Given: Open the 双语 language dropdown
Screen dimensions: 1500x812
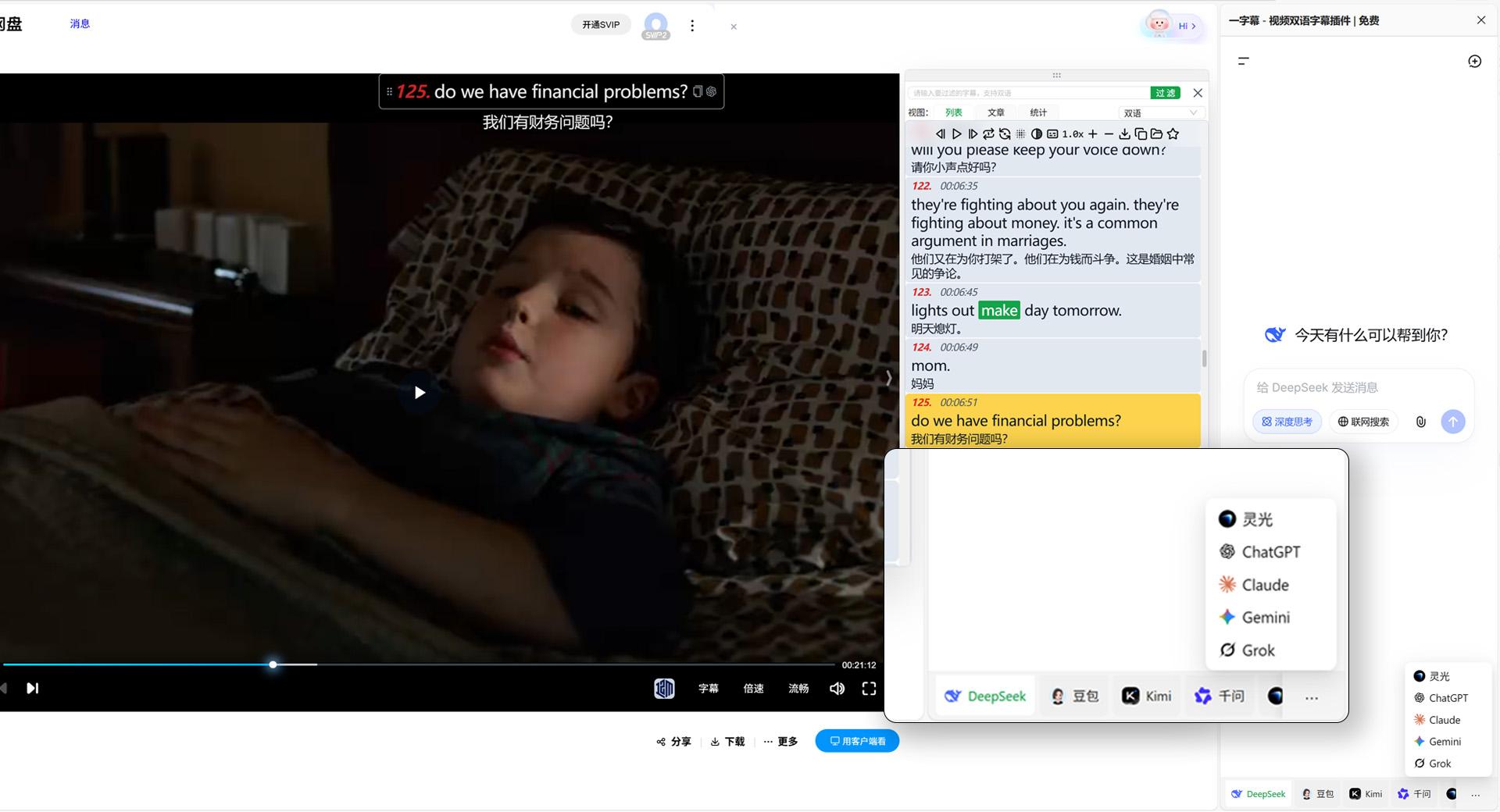Looking at the screenshot, I should 1160,113.
